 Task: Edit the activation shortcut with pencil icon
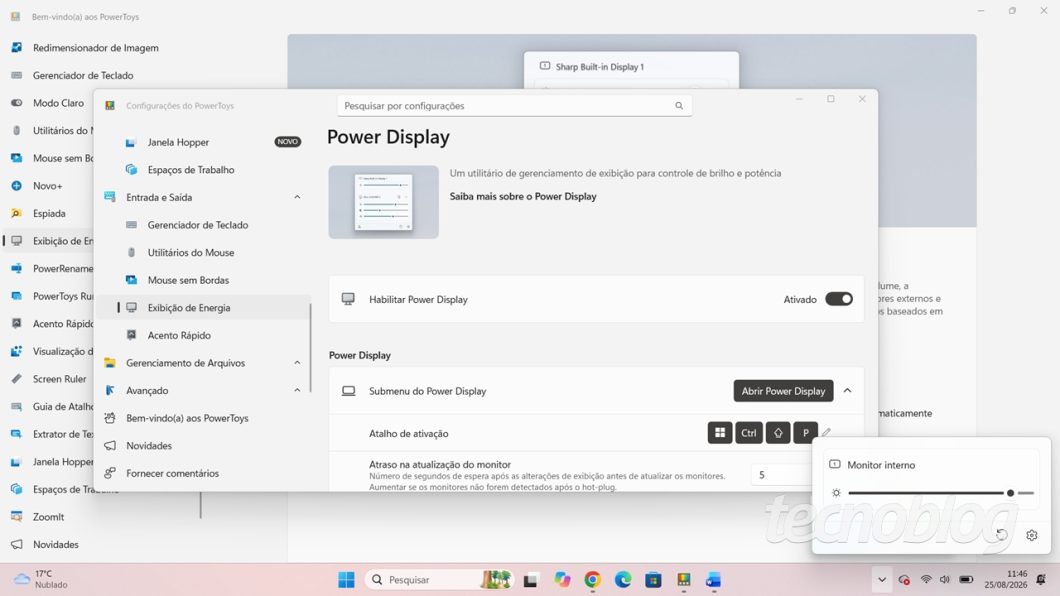[x=826, y=432]
